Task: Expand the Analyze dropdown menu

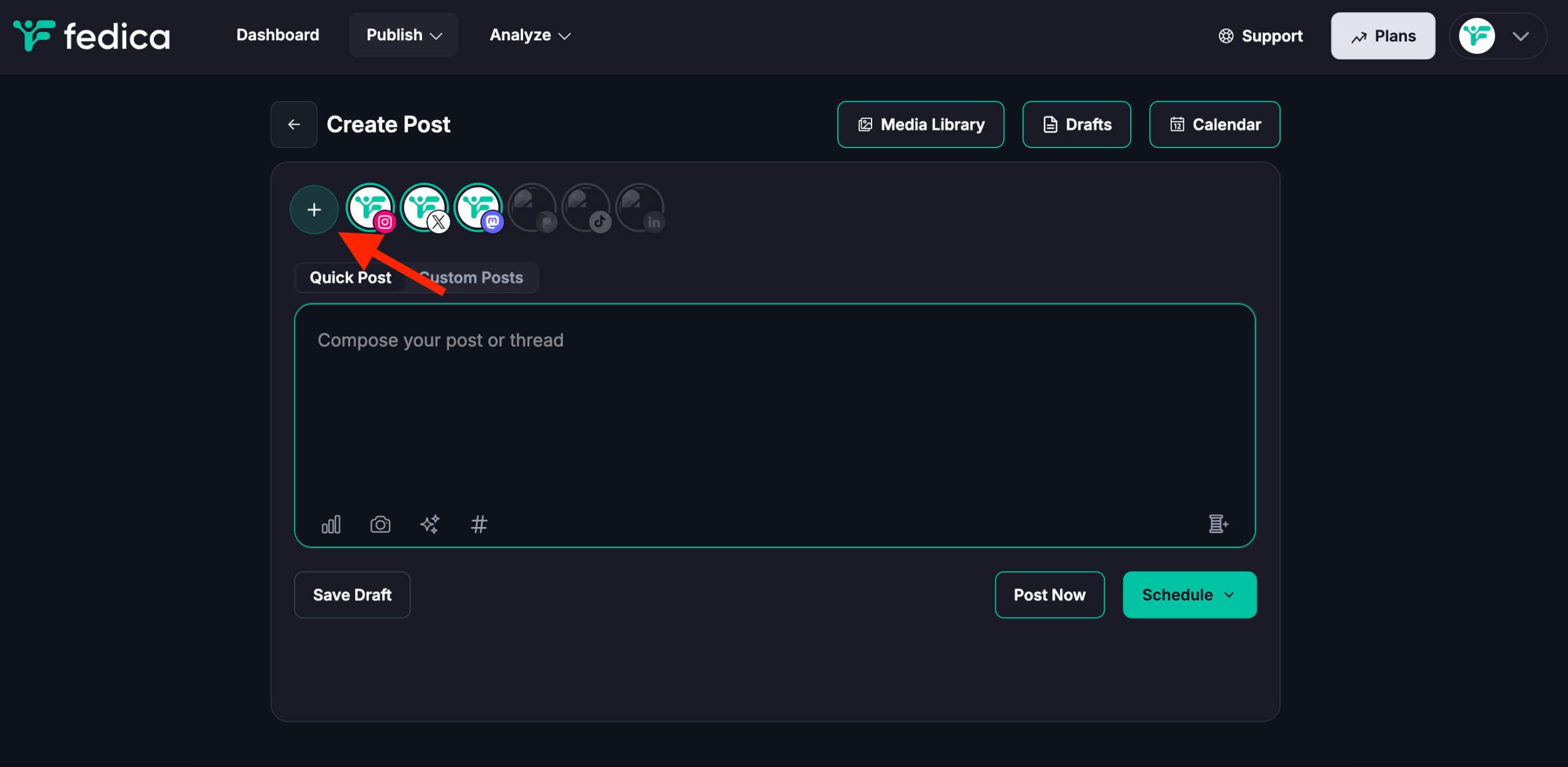Action: pos(530,35)
